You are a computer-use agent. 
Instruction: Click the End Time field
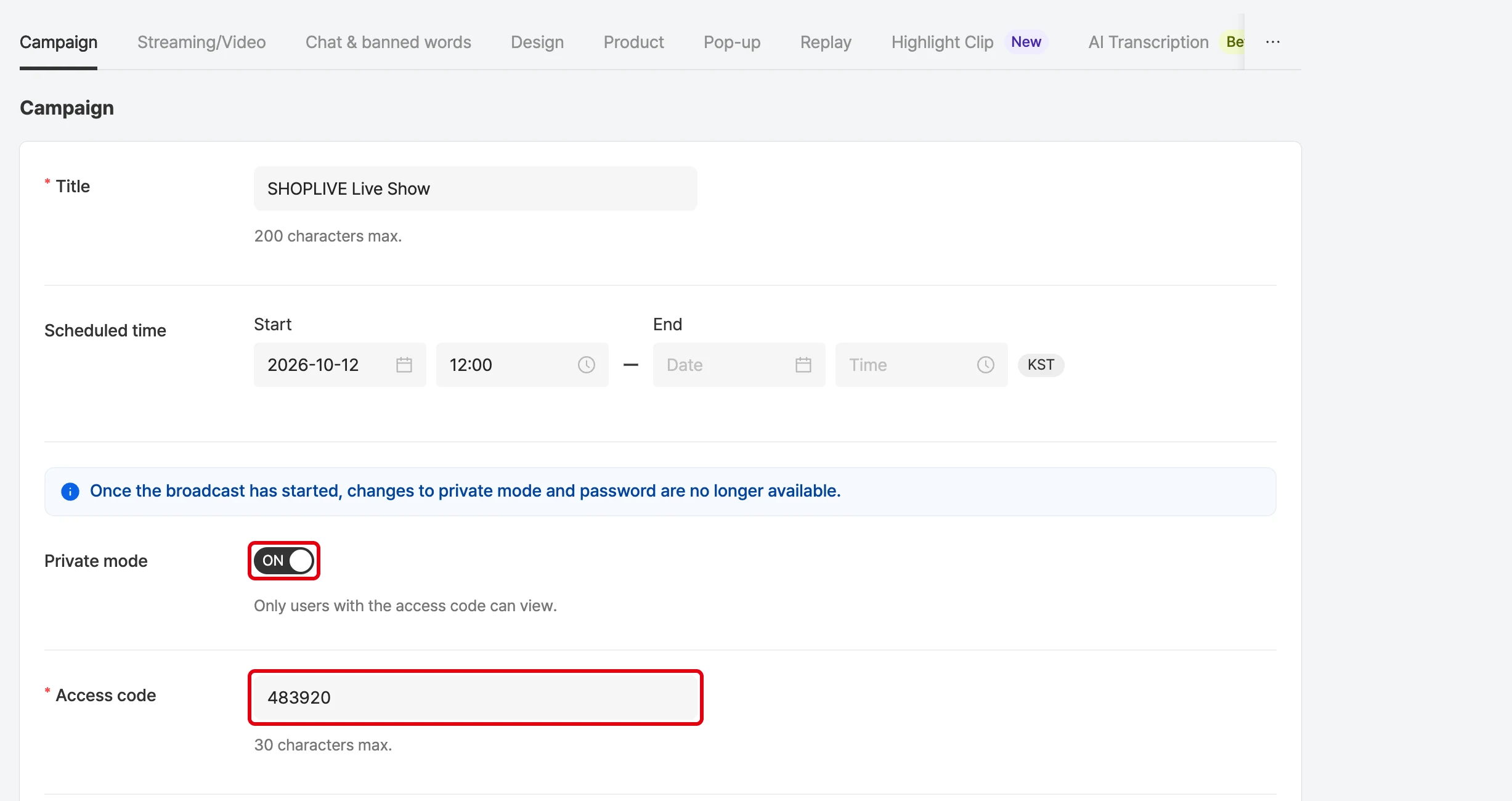click(x=922, y=365)
